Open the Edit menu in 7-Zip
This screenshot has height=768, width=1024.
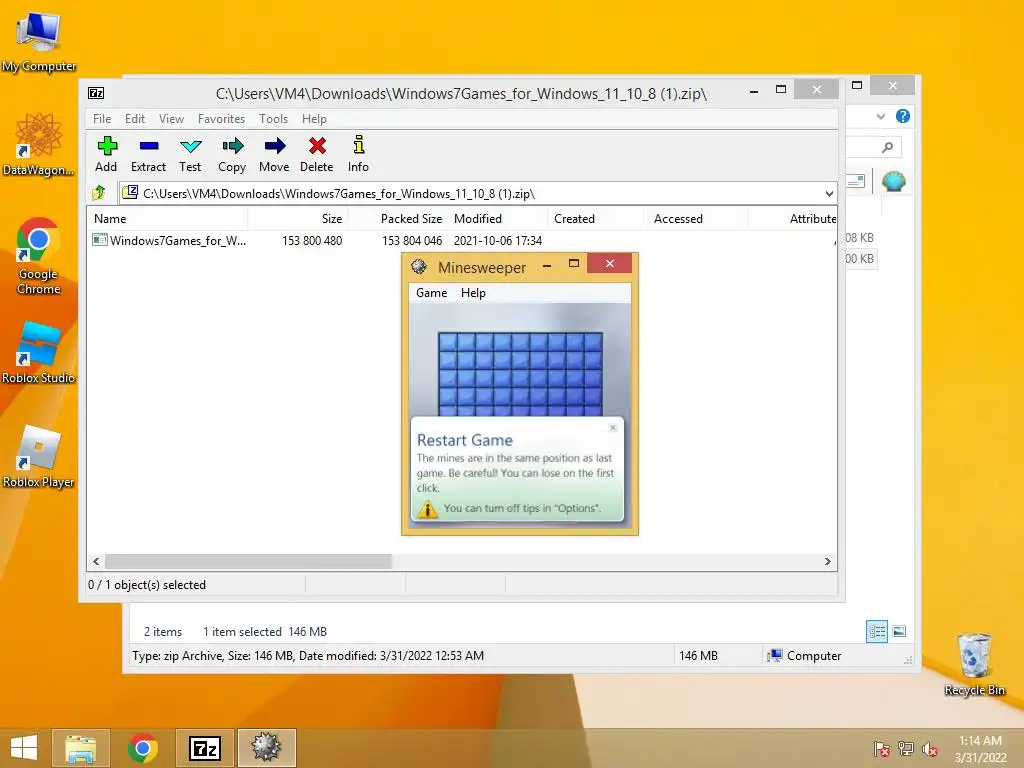tap(135, 119)
